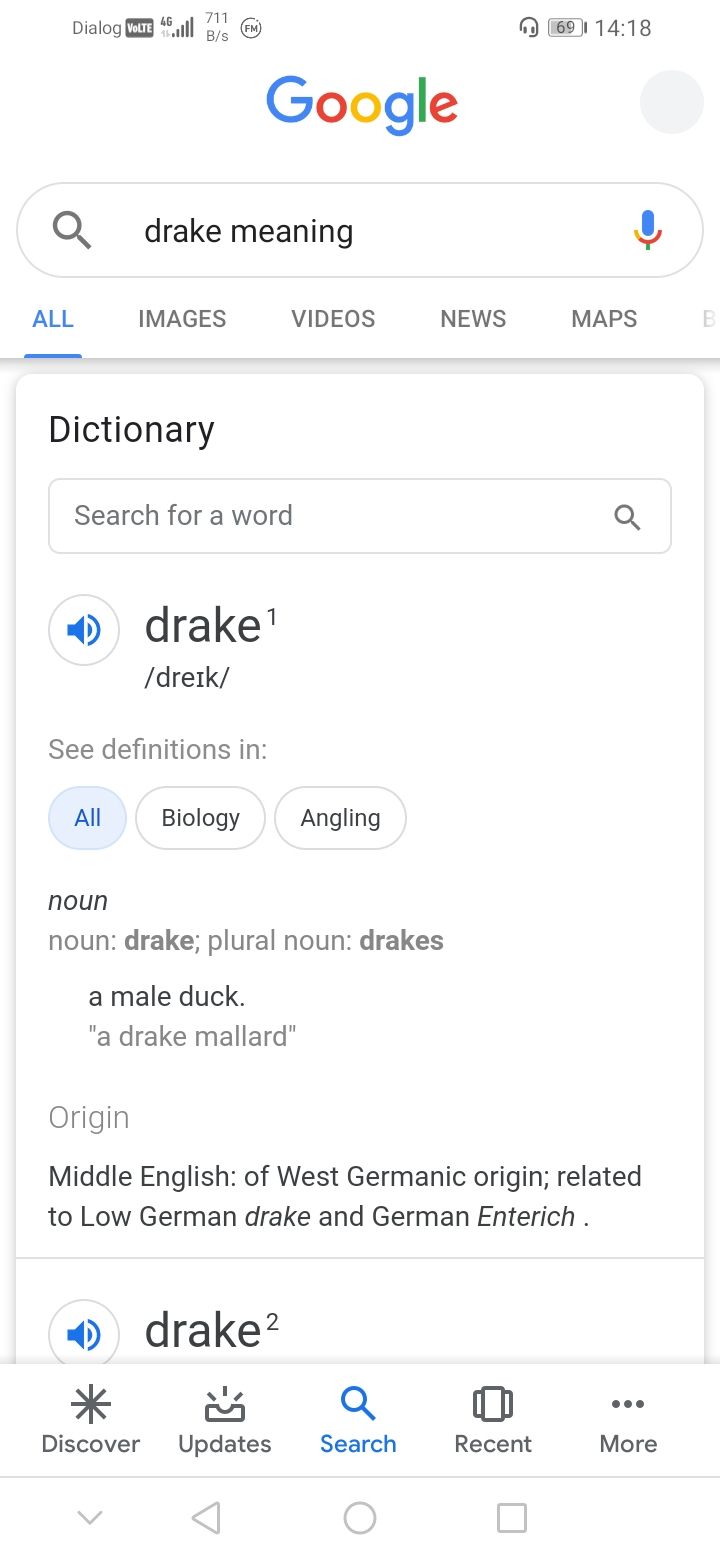Screen dimensions: 720x1560
Task: Play pronunciation audio for drake²
Action: point(84,1332)
